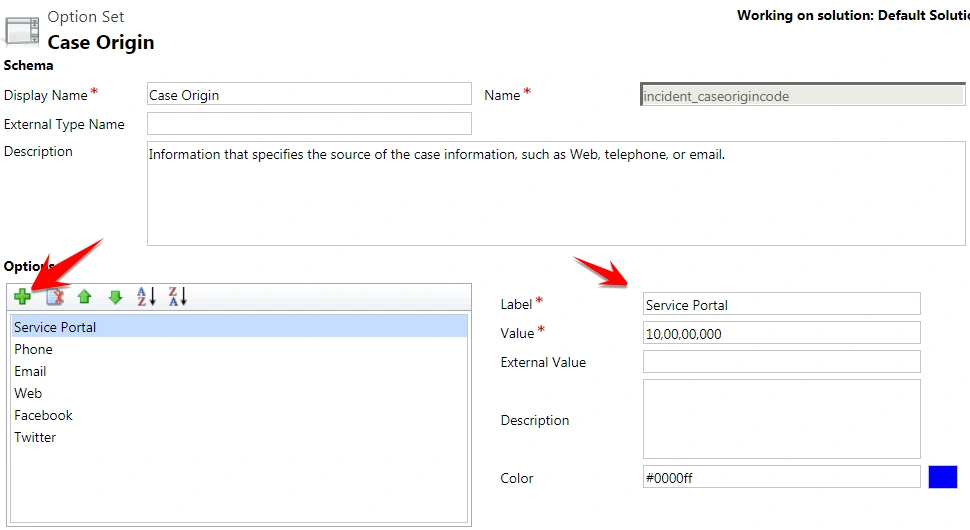Click the Color hex code field
The image size is (970, 530).
click(x=782, y=477)
